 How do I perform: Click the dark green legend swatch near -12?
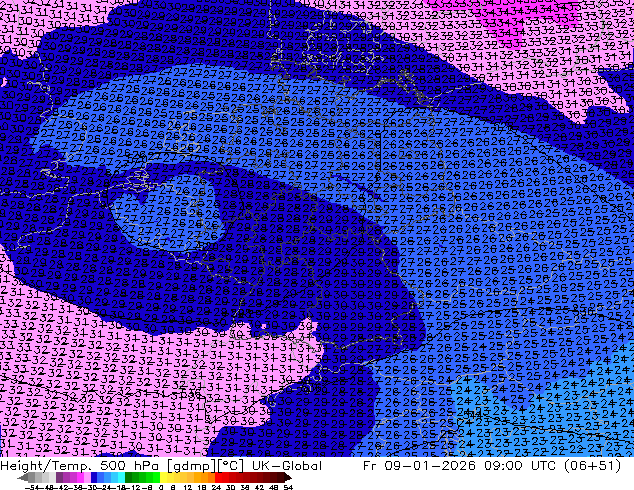[129, 477]
